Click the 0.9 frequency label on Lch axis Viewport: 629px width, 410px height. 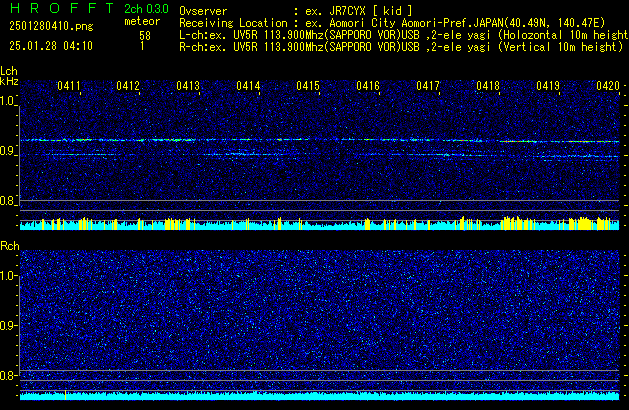(7, 151)
